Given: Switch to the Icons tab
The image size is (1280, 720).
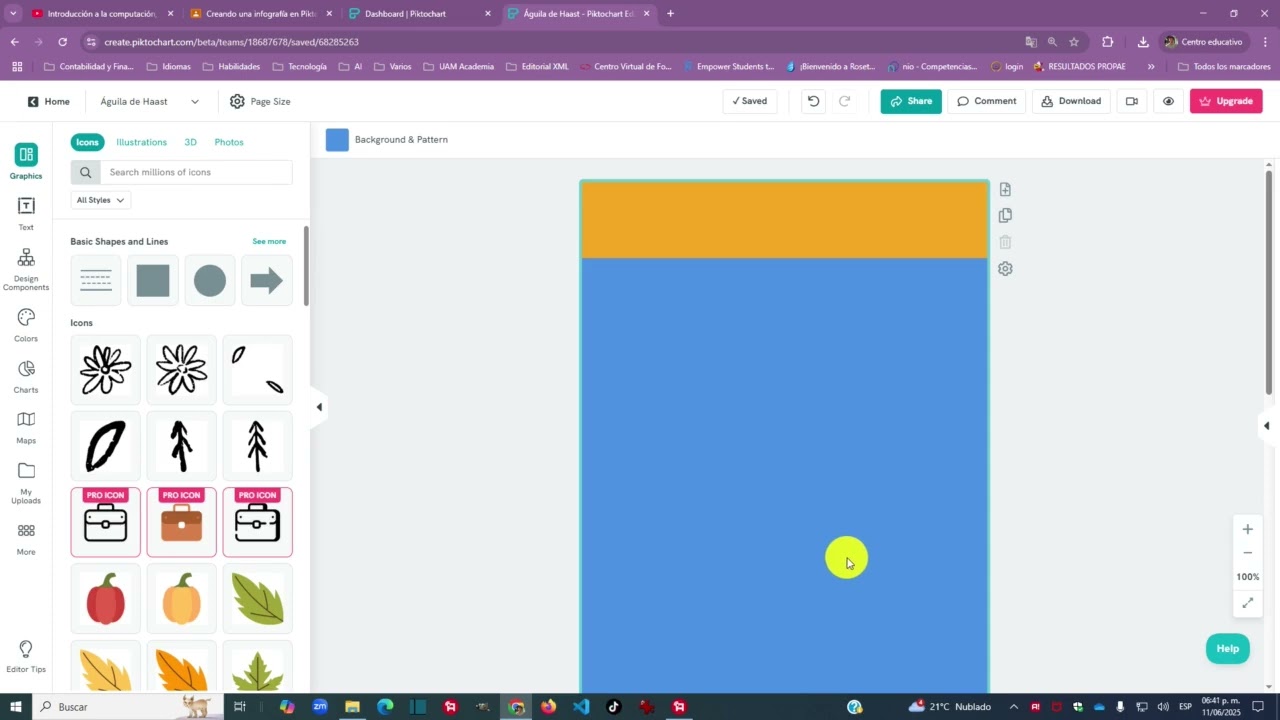Looking at the screenshot, I should pyautogui.click(x=87, y=142).
